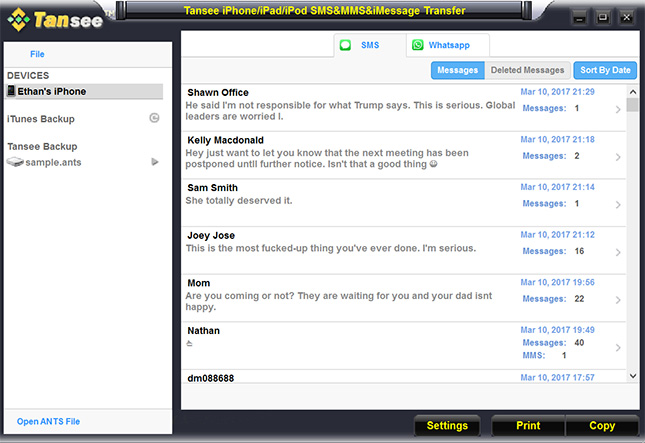Expand the sample.ants play arrow
The width and height of the screenshot is (645, 443).
(x=155, y=162)
